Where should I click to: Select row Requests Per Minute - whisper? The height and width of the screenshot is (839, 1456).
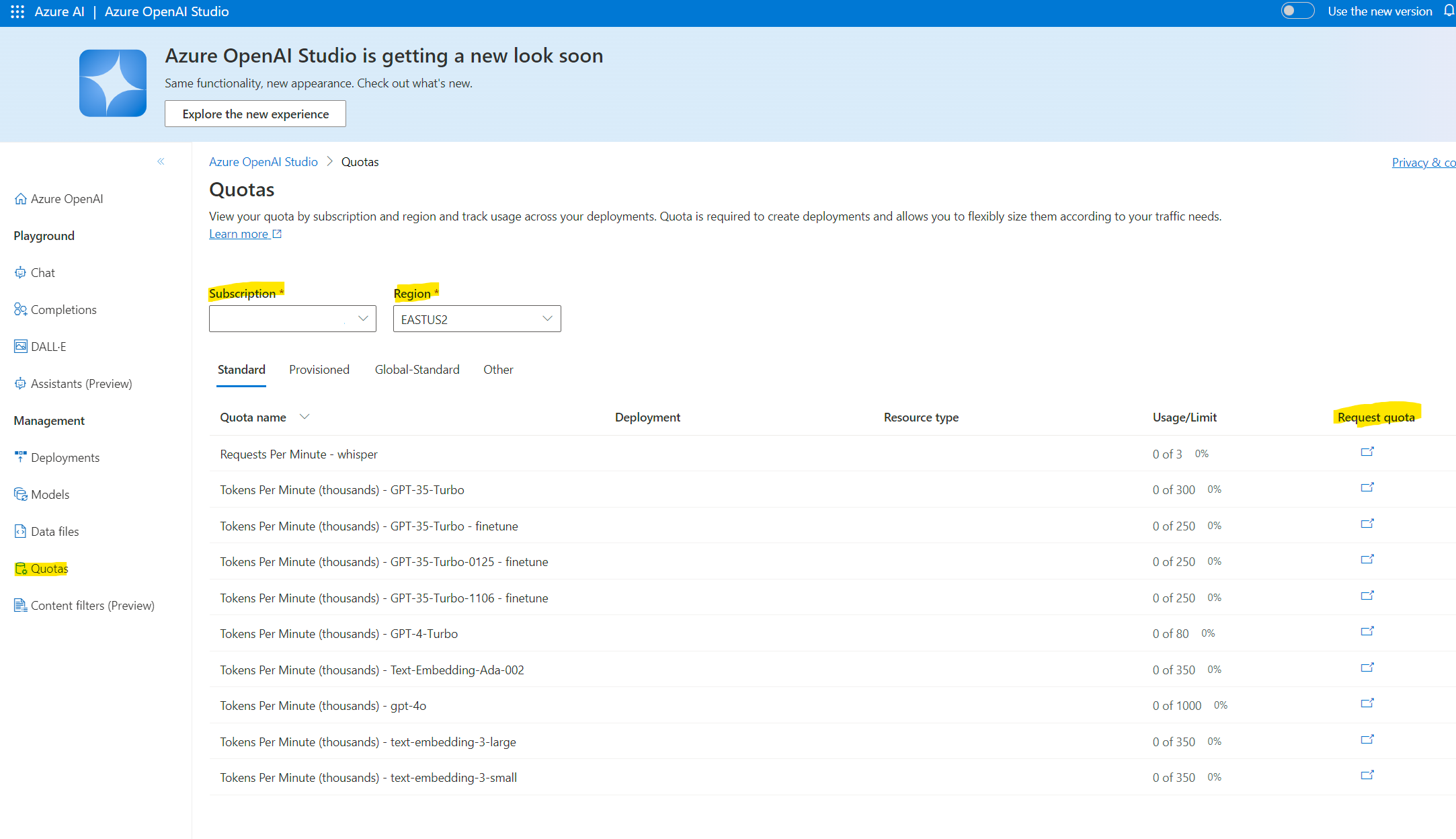pos(832,454)
